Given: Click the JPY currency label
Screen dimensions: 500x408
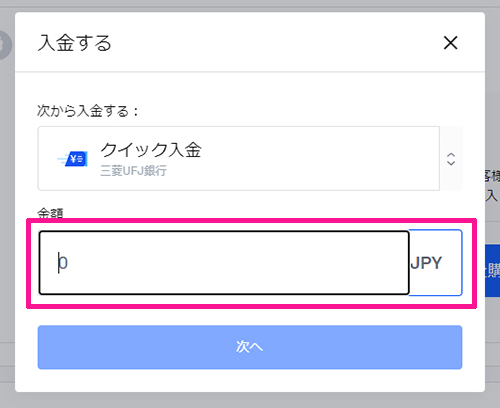Looking at the screenshot, I should [x=426, y=263].
